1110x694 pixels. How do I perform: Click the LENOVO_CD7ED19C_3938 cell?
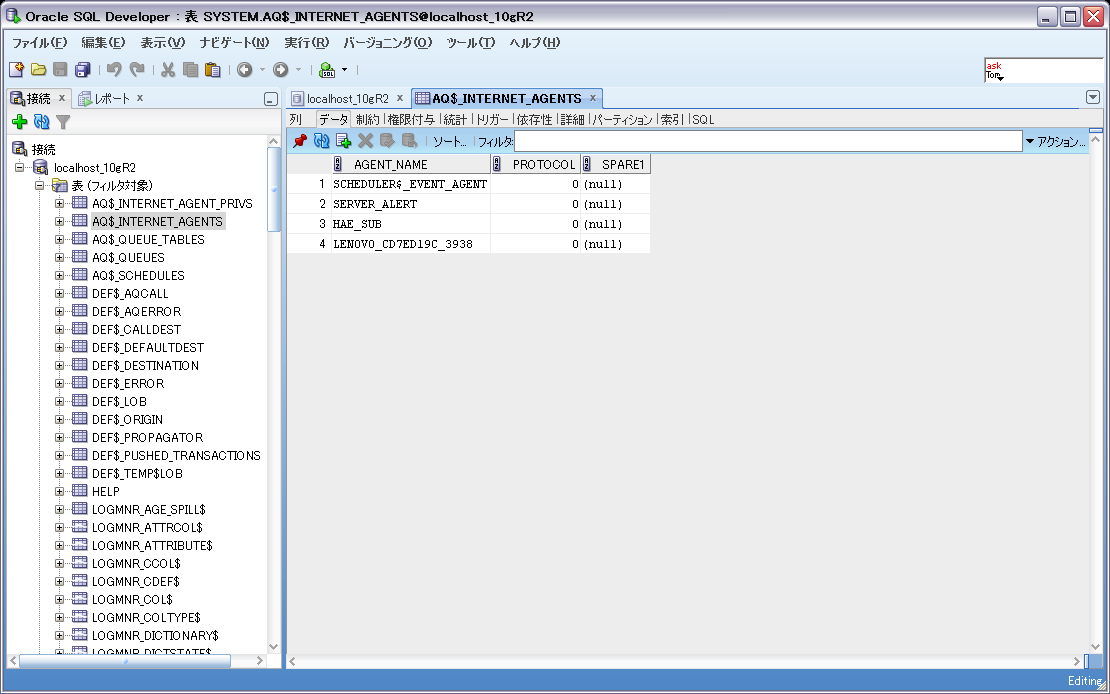(x=411, y=244)
